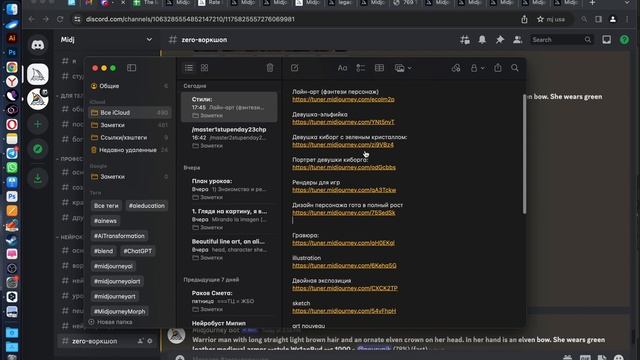
Task: Open tuner link under Девушка-эльфийка
Action: (343, 122)
